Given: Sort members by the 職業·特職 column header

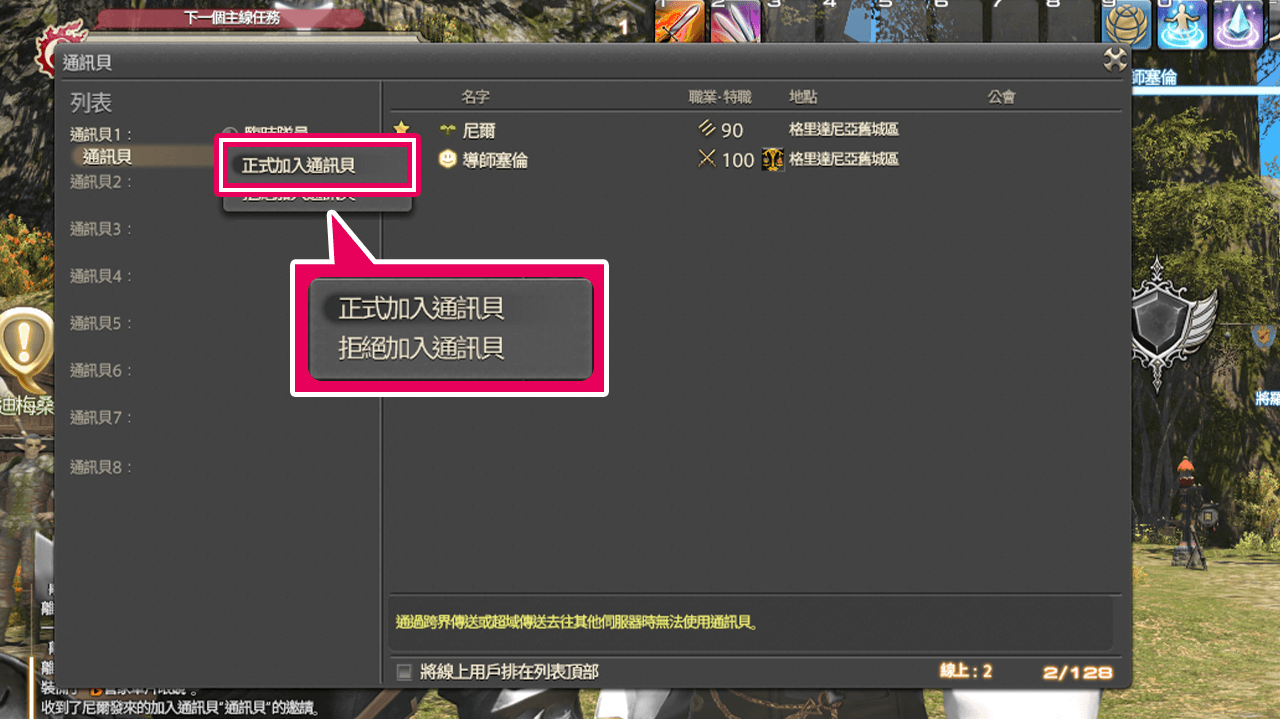Looking at the screenshot, I should pyautogui.click(x=720, y=97).
